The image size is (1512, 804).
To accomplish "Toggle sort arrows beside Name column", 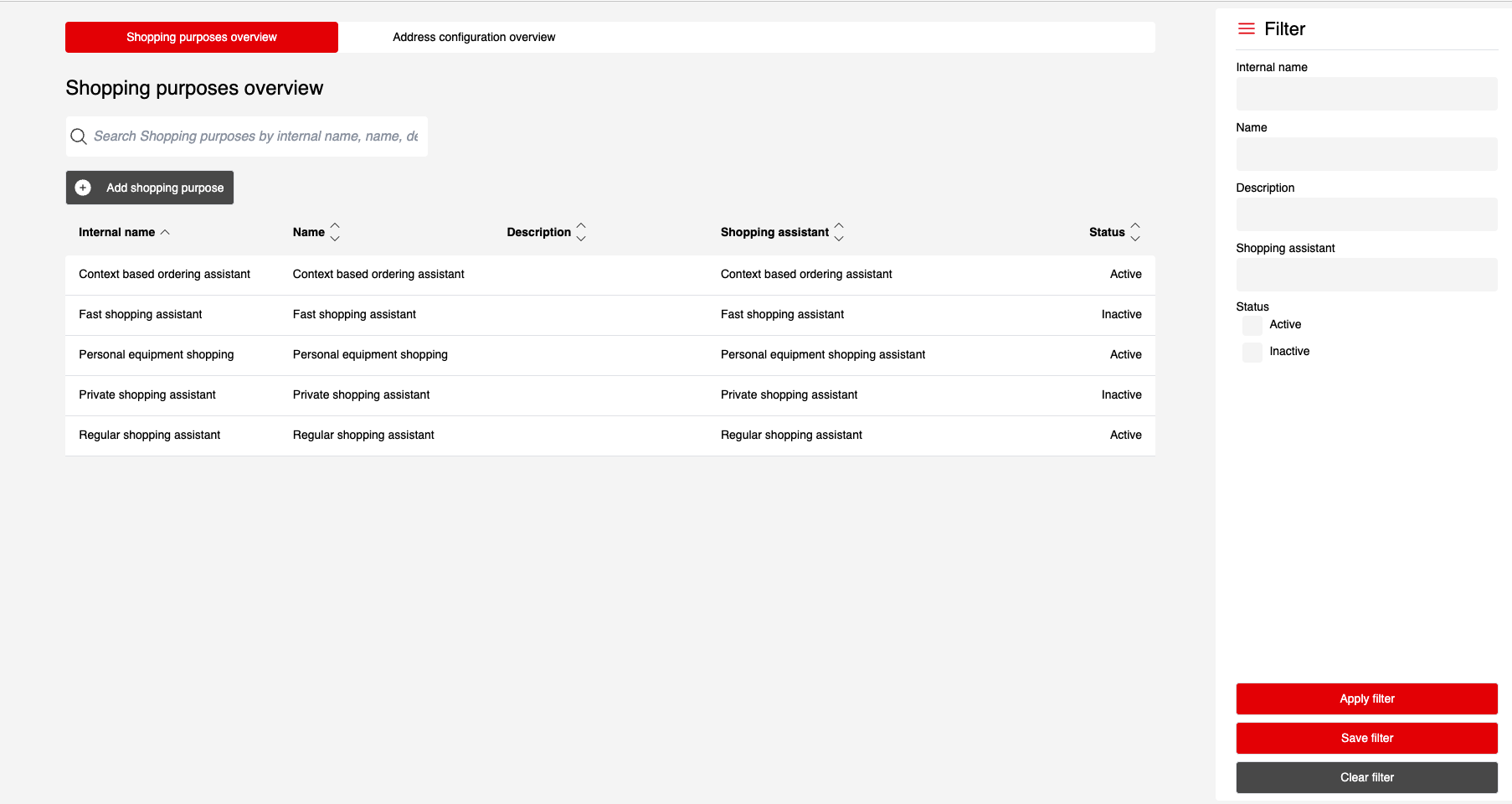I will coord(335,232).
